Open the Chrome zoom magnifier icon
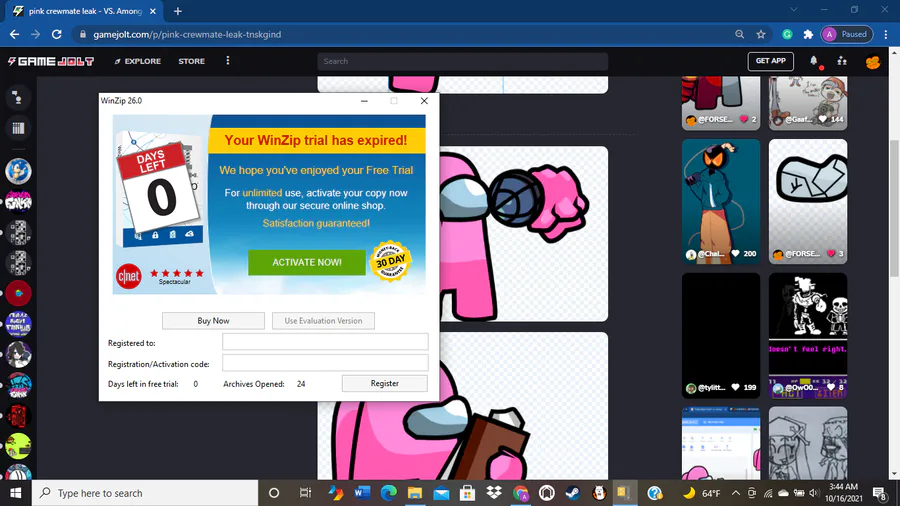Image resolution: width=900 pixels, height=506 pixels. click(x=740, y=34)
